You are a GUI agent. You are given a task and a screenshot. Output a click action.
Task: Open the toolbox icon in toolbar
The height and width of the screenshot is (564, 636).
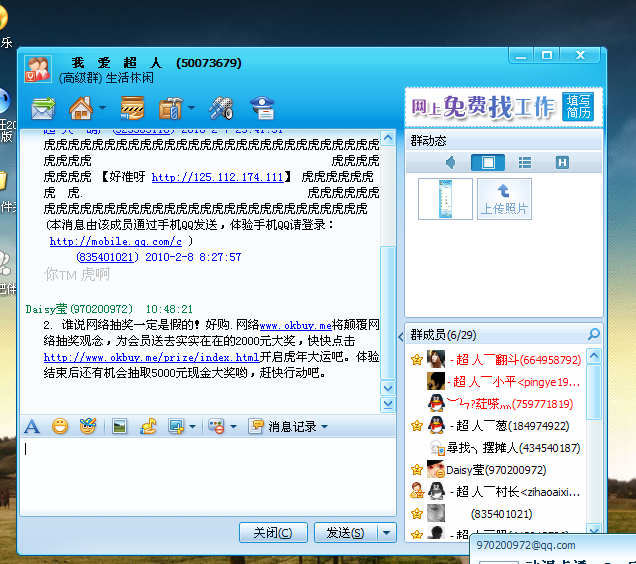(170, 108)
